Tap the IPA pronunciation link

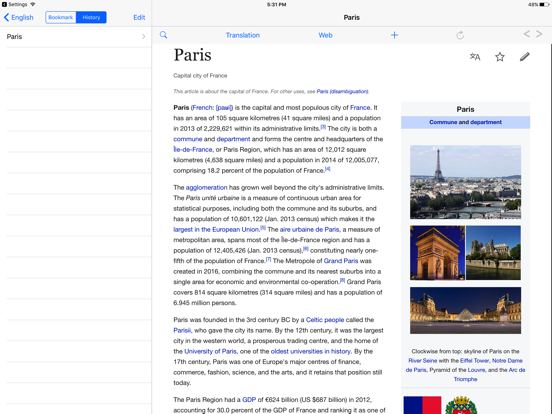pyautogui.click(x=224, y=108)
